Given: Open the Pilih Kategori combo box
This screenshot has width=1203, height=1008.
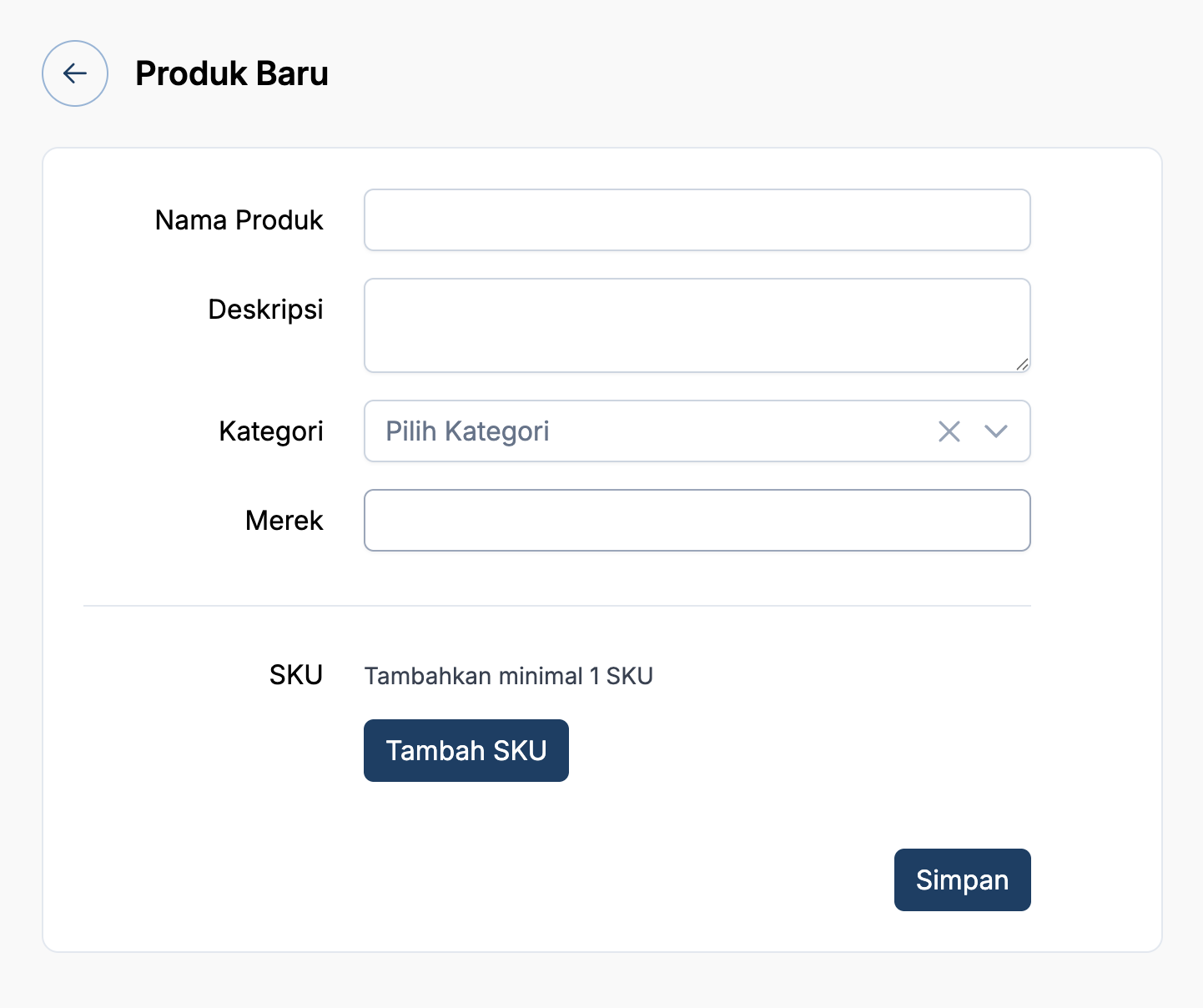Looking at the screenshot, I should coord(651,431).
